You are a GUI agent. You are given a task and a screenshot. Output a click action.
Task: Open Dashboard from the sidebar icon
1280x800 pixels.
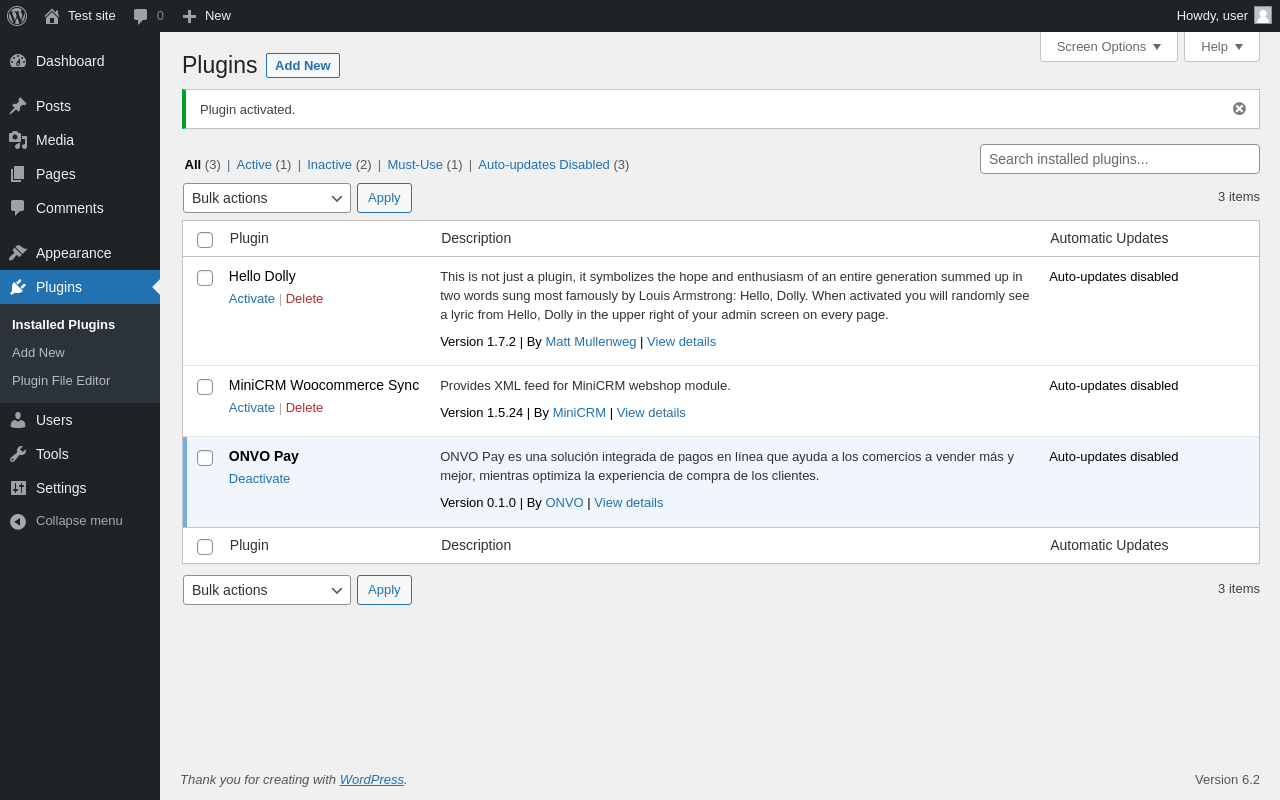18,61
